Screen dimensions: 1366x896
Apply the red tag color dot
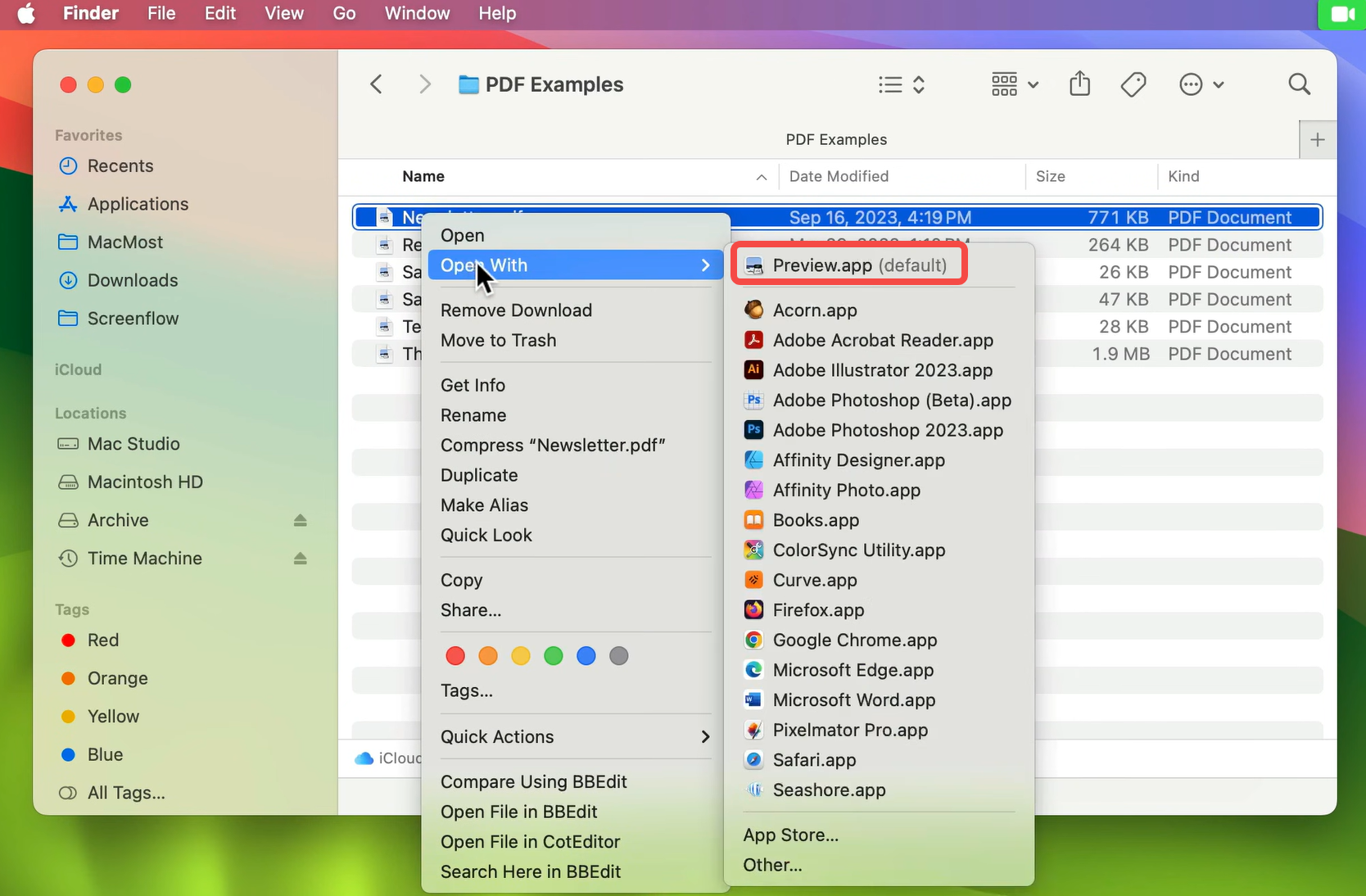point(455,656)
